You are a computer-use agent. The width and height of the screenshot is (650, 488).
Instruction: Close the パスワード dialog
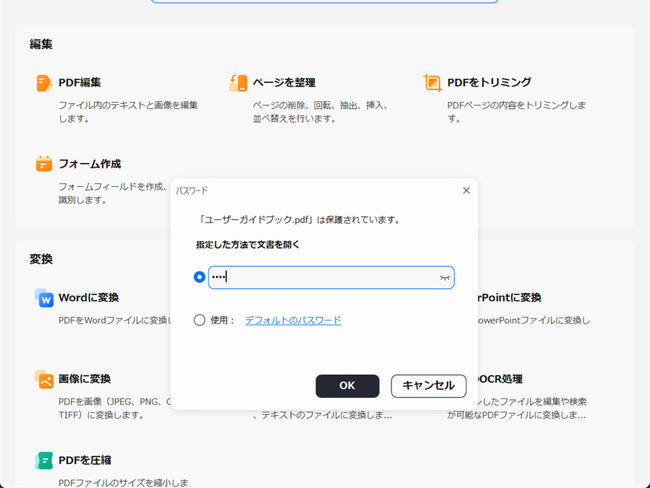click(x=466, y=190)
